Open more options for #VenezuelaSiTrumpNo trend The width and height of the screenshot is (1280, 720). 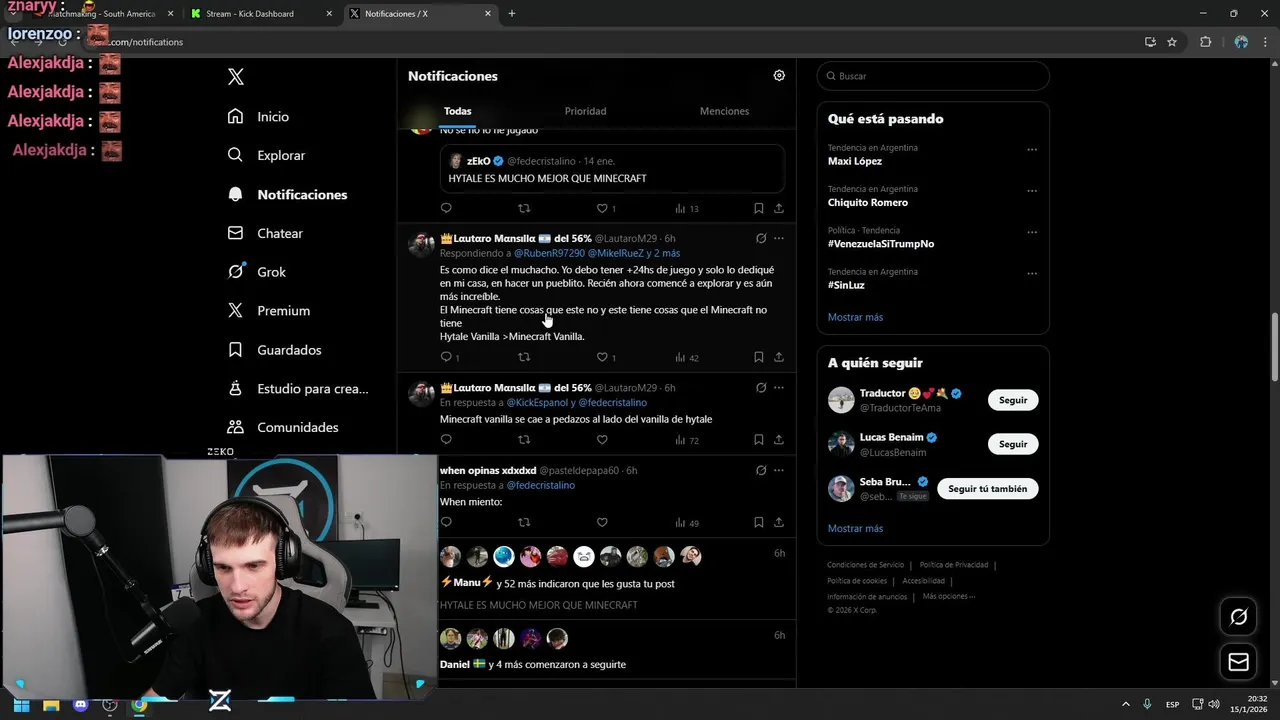click(1032, 232)
